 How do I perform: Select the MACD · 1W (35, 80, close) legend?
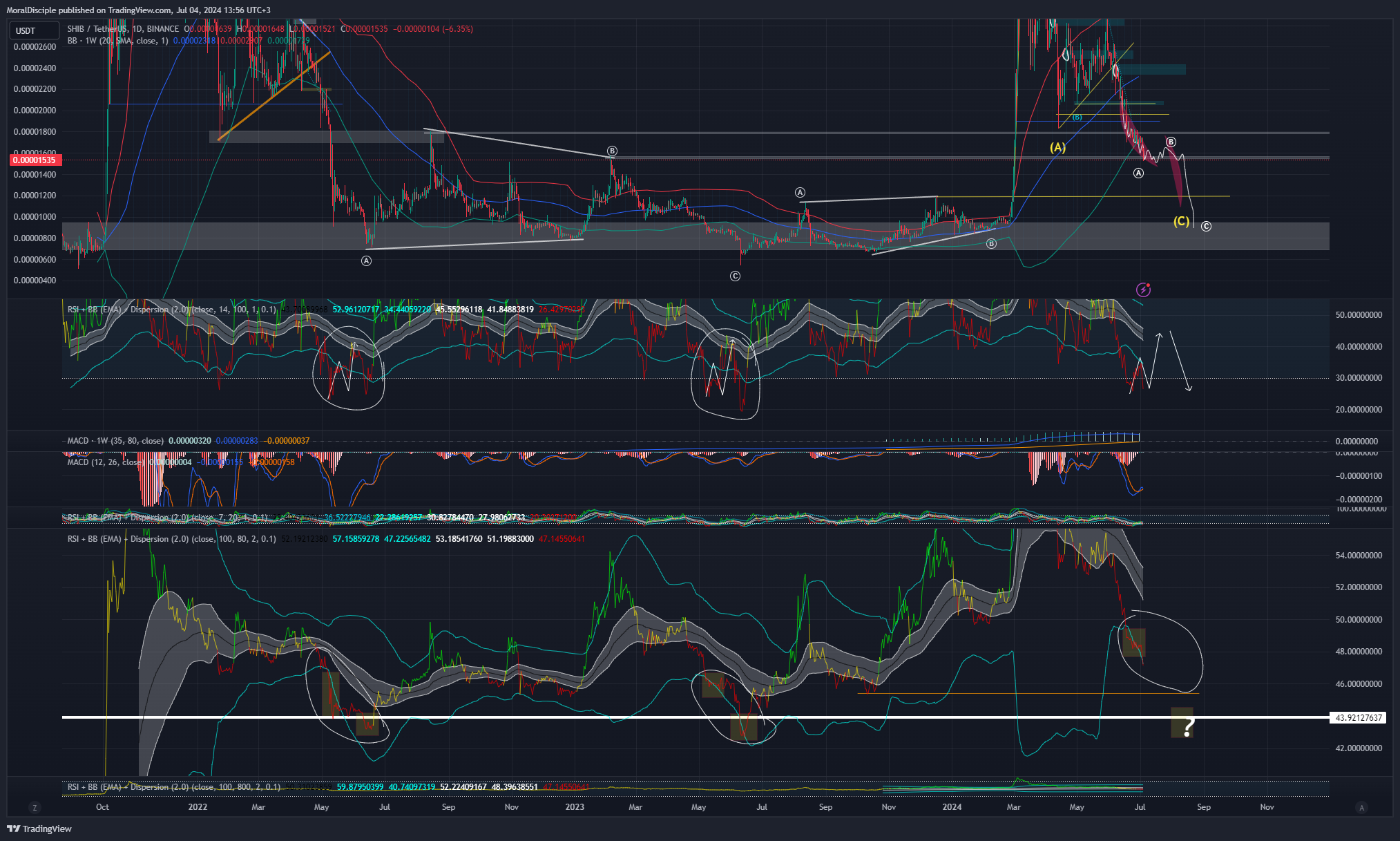coord(115,441)
